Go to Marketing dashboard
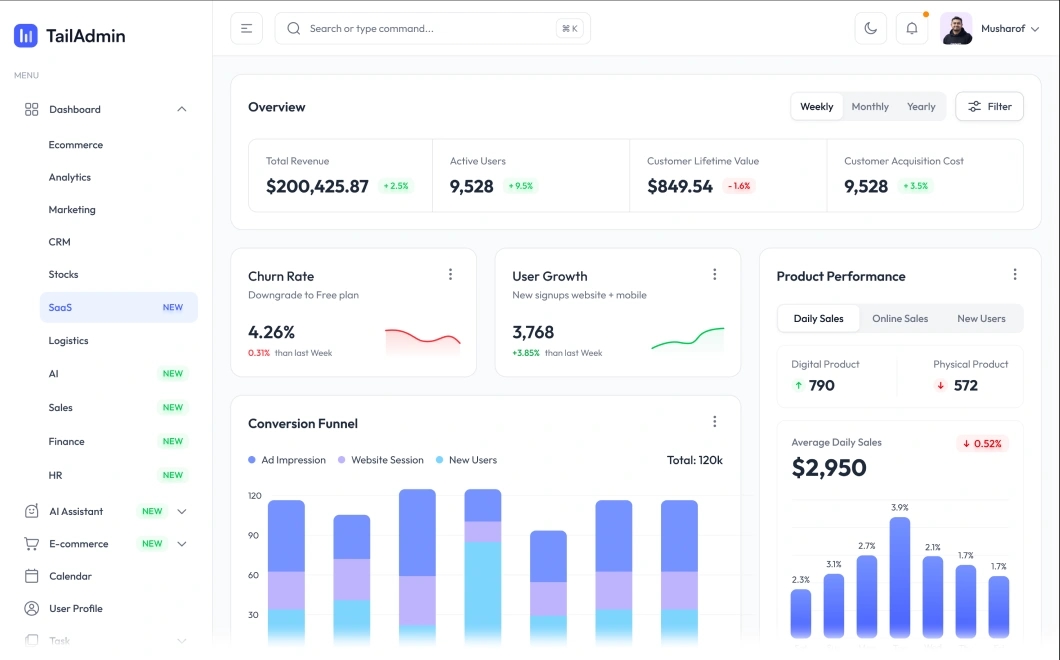1060x660 pixels. pos(72,210)
